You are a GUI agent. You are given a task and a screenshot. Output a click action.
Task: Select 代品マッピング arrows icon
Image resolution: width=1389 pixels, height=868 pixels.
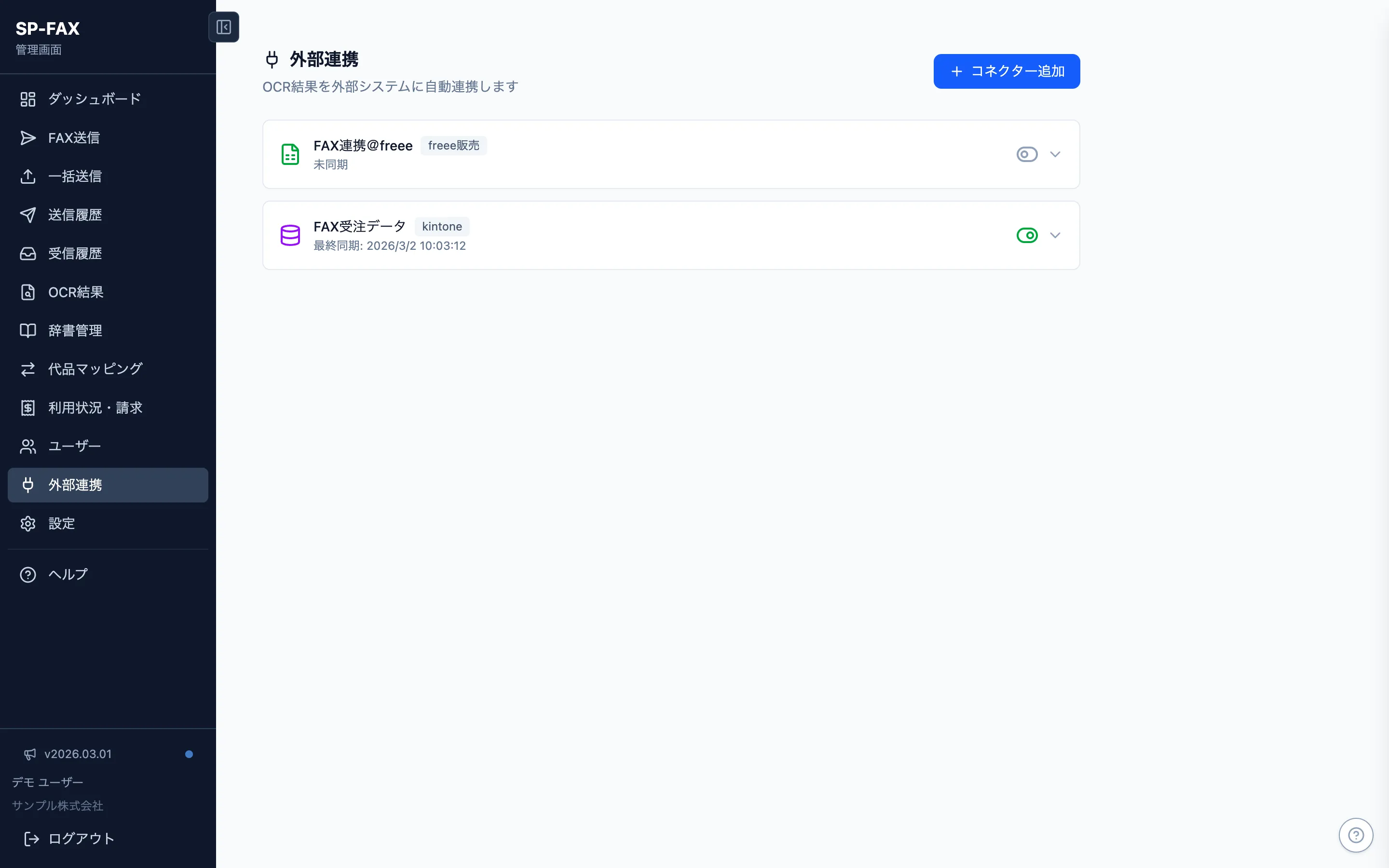[28, 369]
